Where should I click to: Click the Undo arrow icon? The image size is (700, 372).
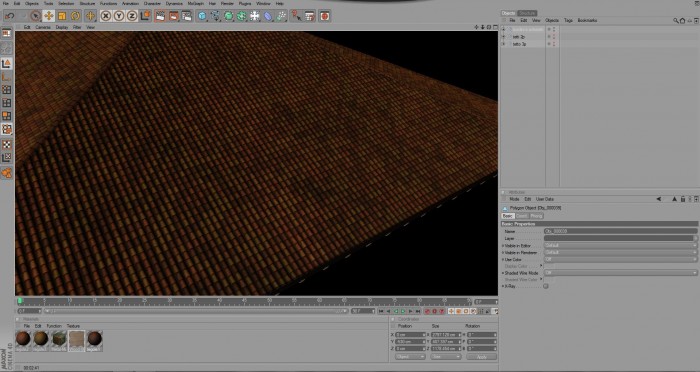[9, 16]
